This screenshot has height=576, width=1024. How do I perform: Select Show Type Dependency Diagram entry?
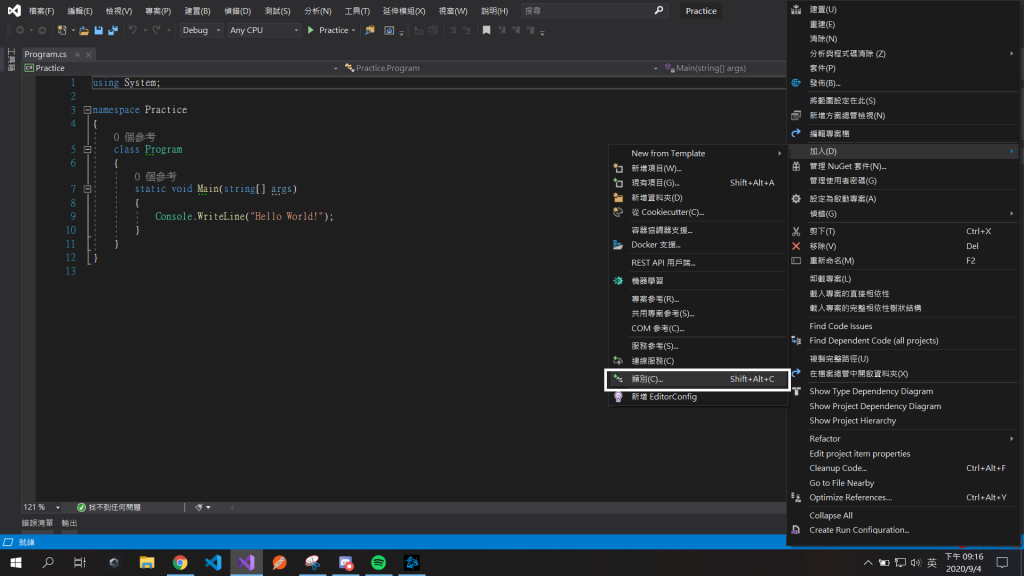coord(904,391)
